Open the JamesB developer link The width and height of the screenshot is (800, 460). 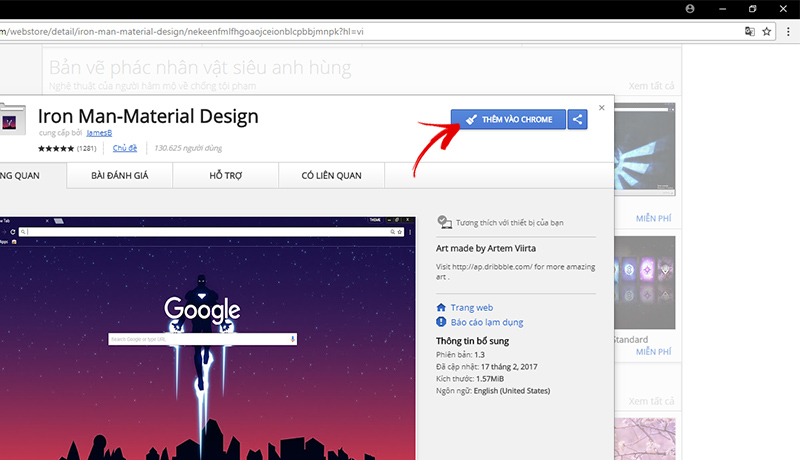(99, 133)
